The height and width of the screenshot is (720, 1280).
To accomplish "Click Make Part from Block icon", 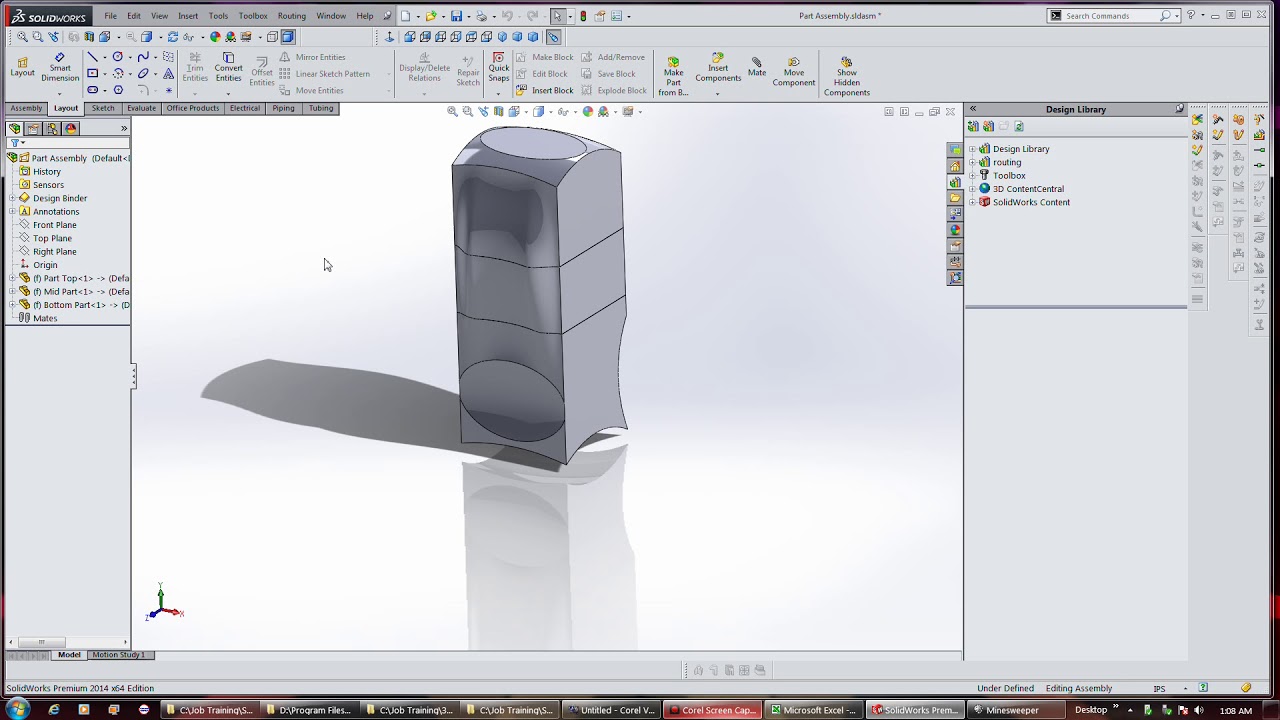I will 673,75.
